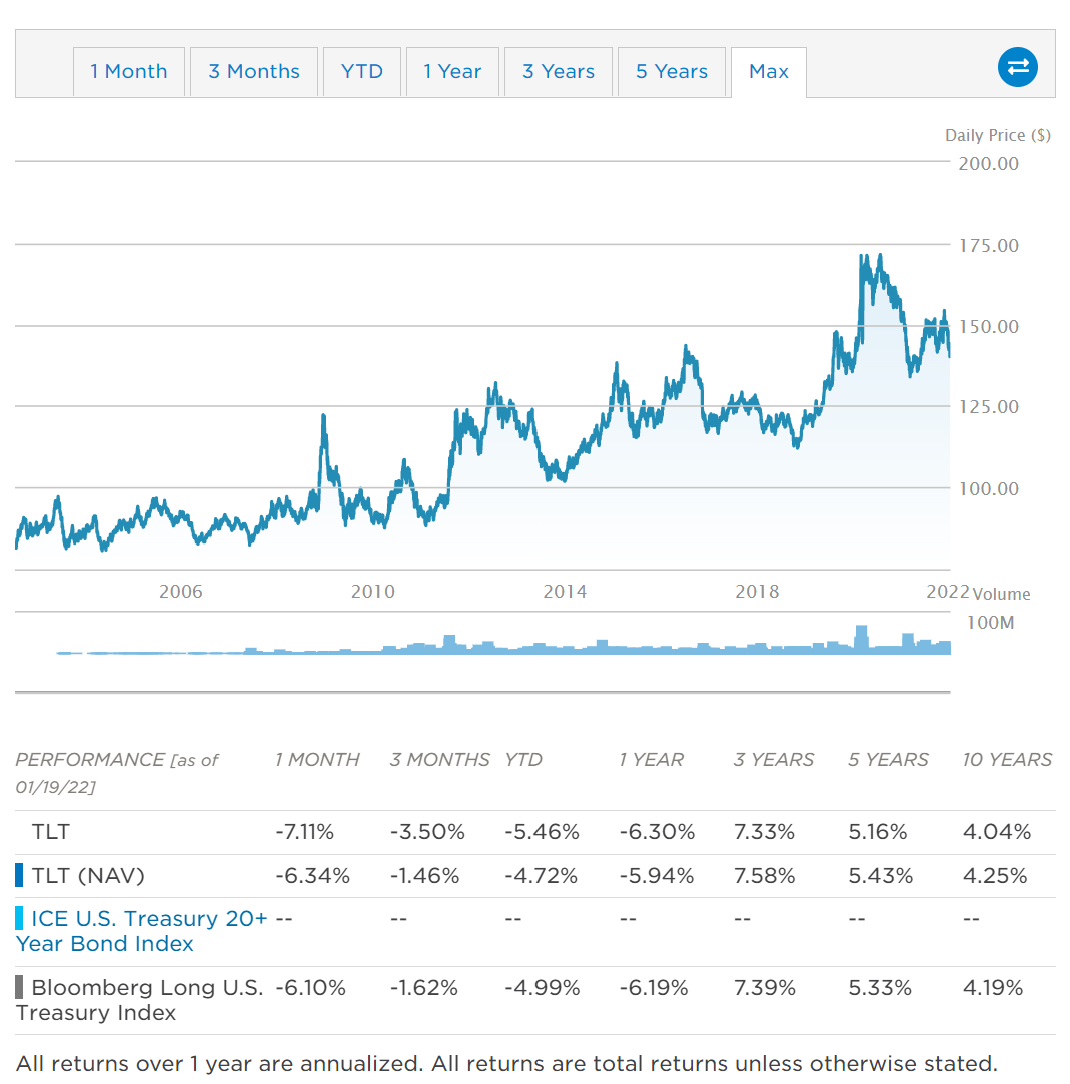Image resolution: width=1070 pixels, height=1084 pixels.
Task: Click TLT (NAV) 10 years value 4.25%
Action: [995, 875]
